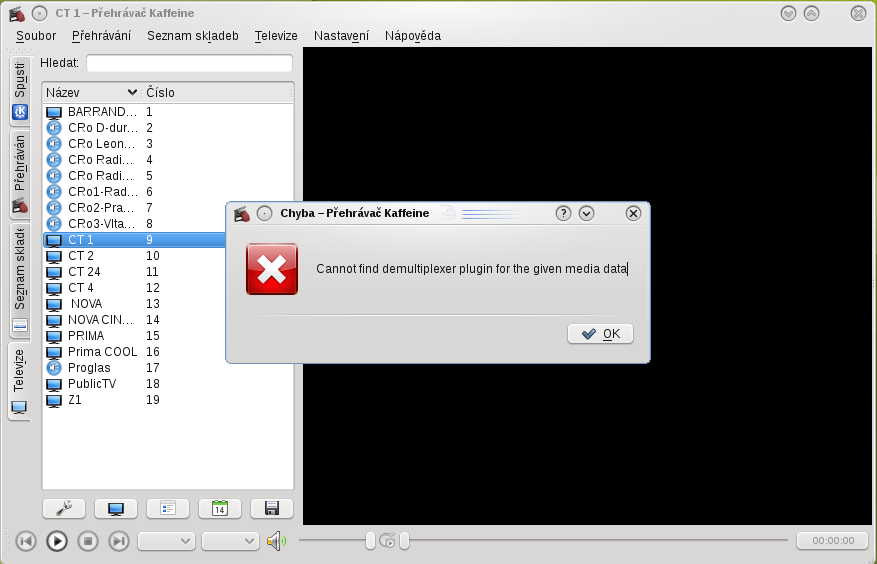Select the NOVA CIN... channel
Viewport: 877px width, 564px height.
coord(134,320)
